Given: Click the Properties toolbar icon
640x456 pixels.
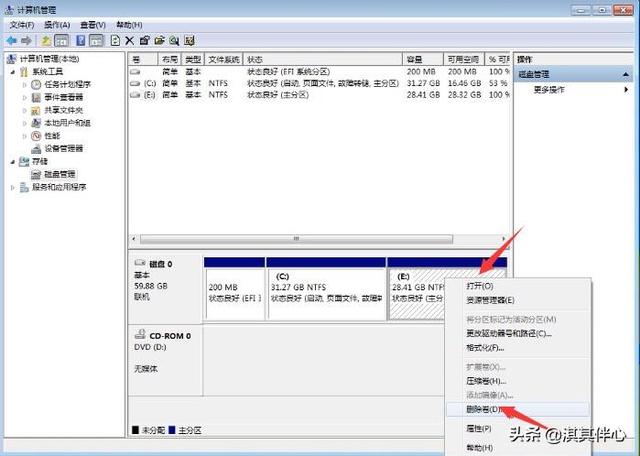Looking at the screenshot, I should (144, 40).
